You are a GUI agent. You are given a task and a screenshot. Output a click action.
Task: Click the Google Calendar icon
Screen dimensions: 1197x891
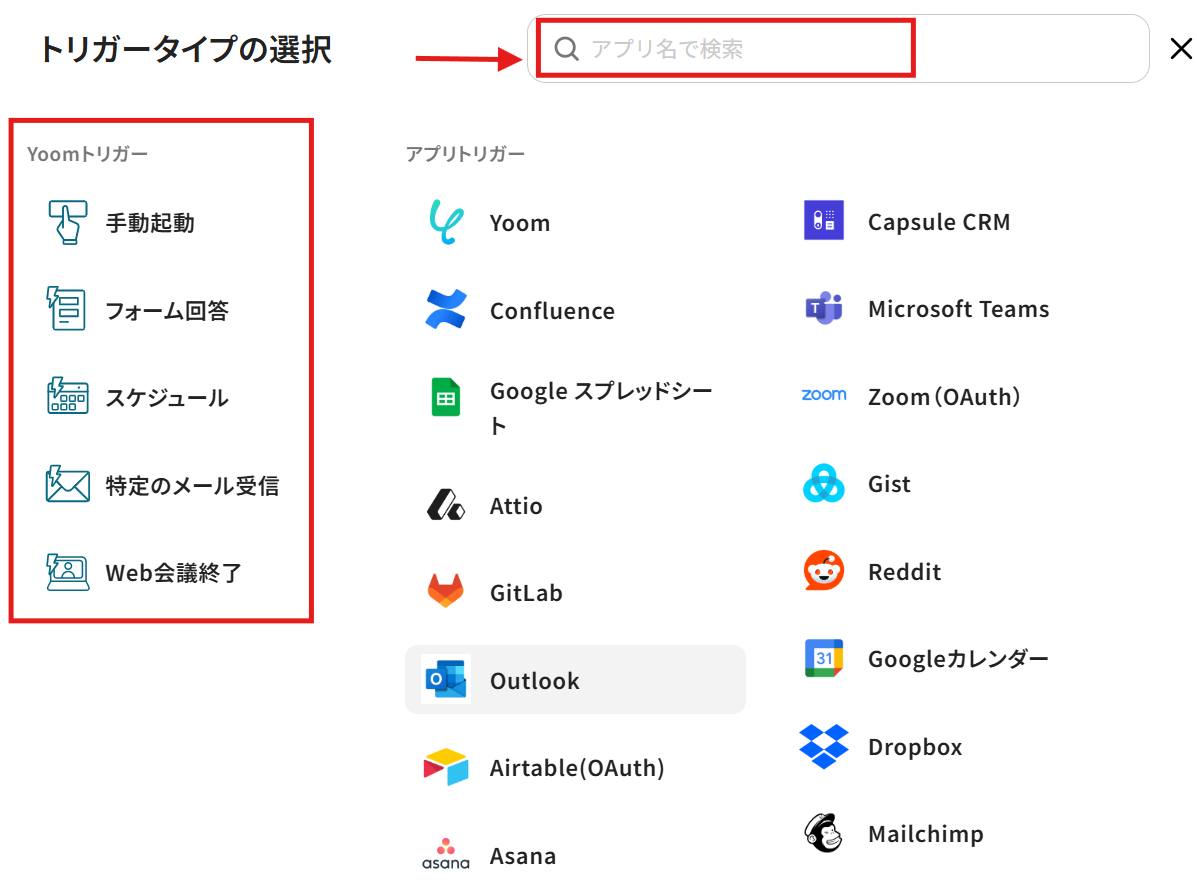click(x=824, y=658)
